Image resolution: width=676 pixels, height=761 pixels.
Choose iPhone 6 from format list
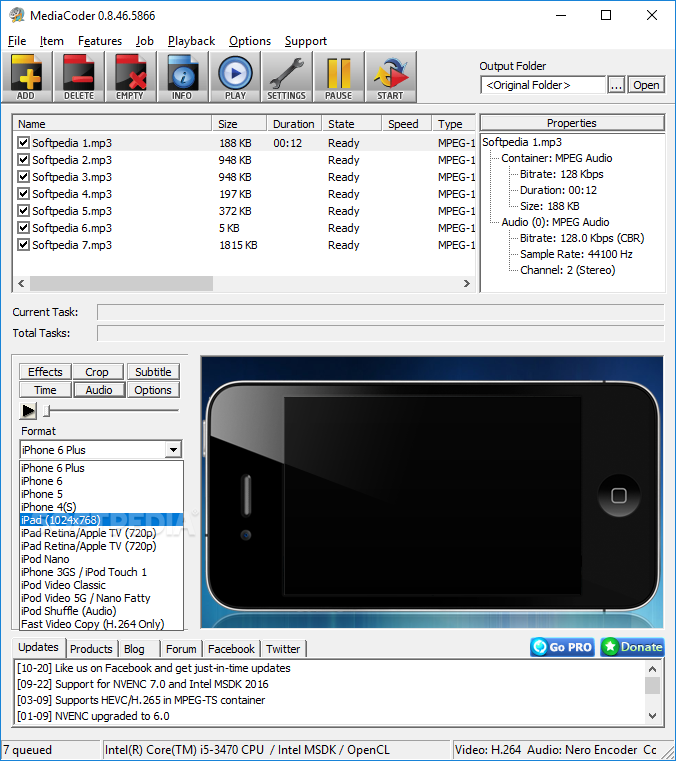101,481
